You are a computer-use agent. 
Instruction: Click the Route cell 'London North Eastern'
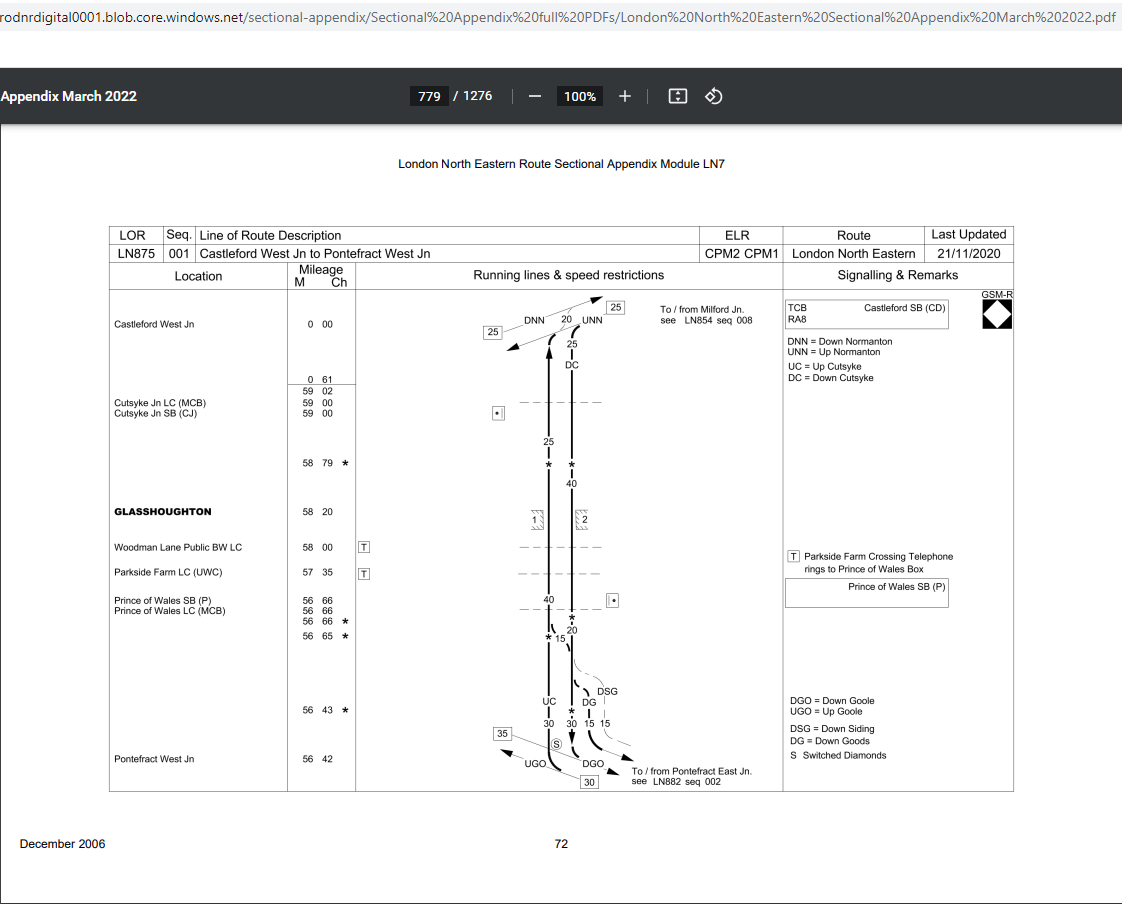click(x=854, y=253)
